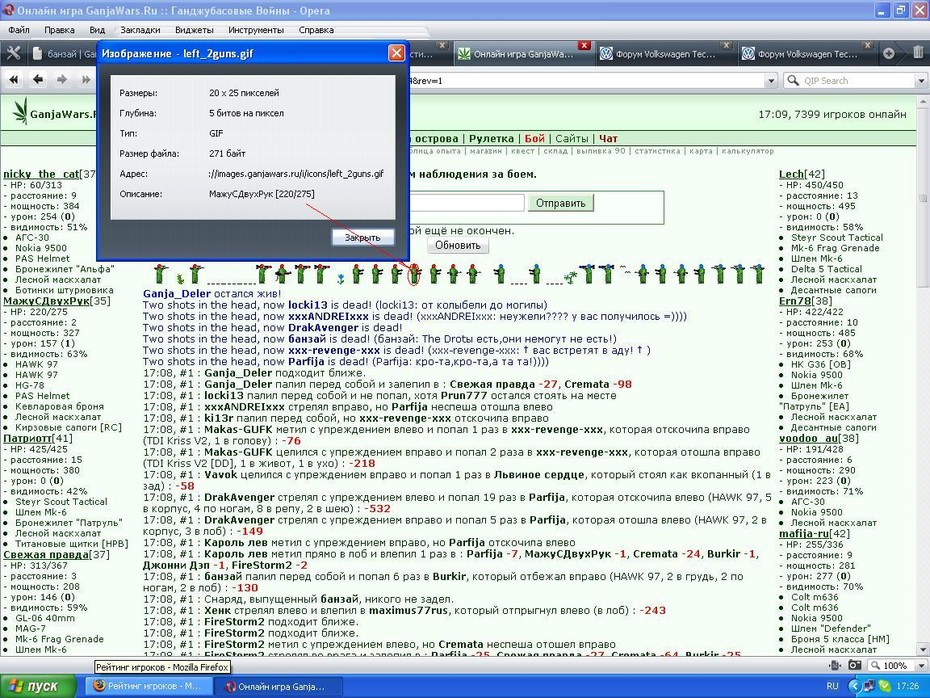930x698 pixels.
Task: Click the Skype tray icon
Action: coord(884,686)
